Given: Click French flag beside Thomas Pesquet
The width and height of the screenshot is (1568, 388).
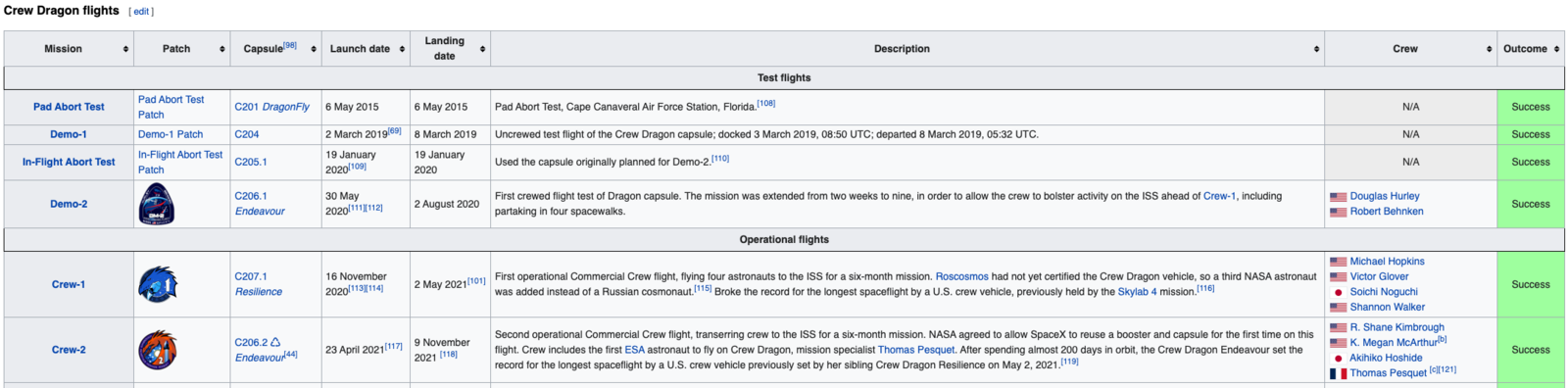Looking at the screenshot, I should point(1338,373).
